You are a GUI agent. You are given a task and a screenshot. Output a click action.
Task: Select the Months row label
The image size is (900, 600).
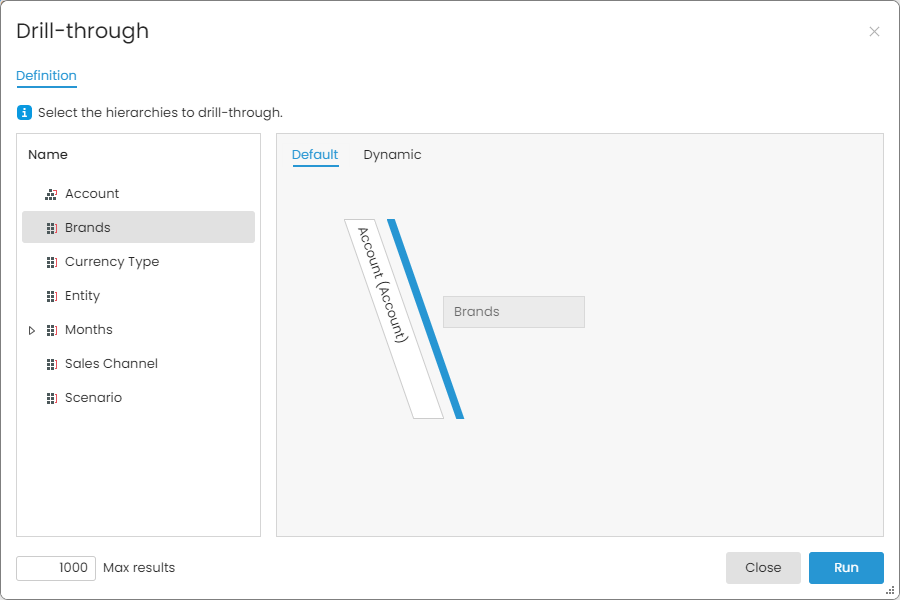[x=88, y=330]
